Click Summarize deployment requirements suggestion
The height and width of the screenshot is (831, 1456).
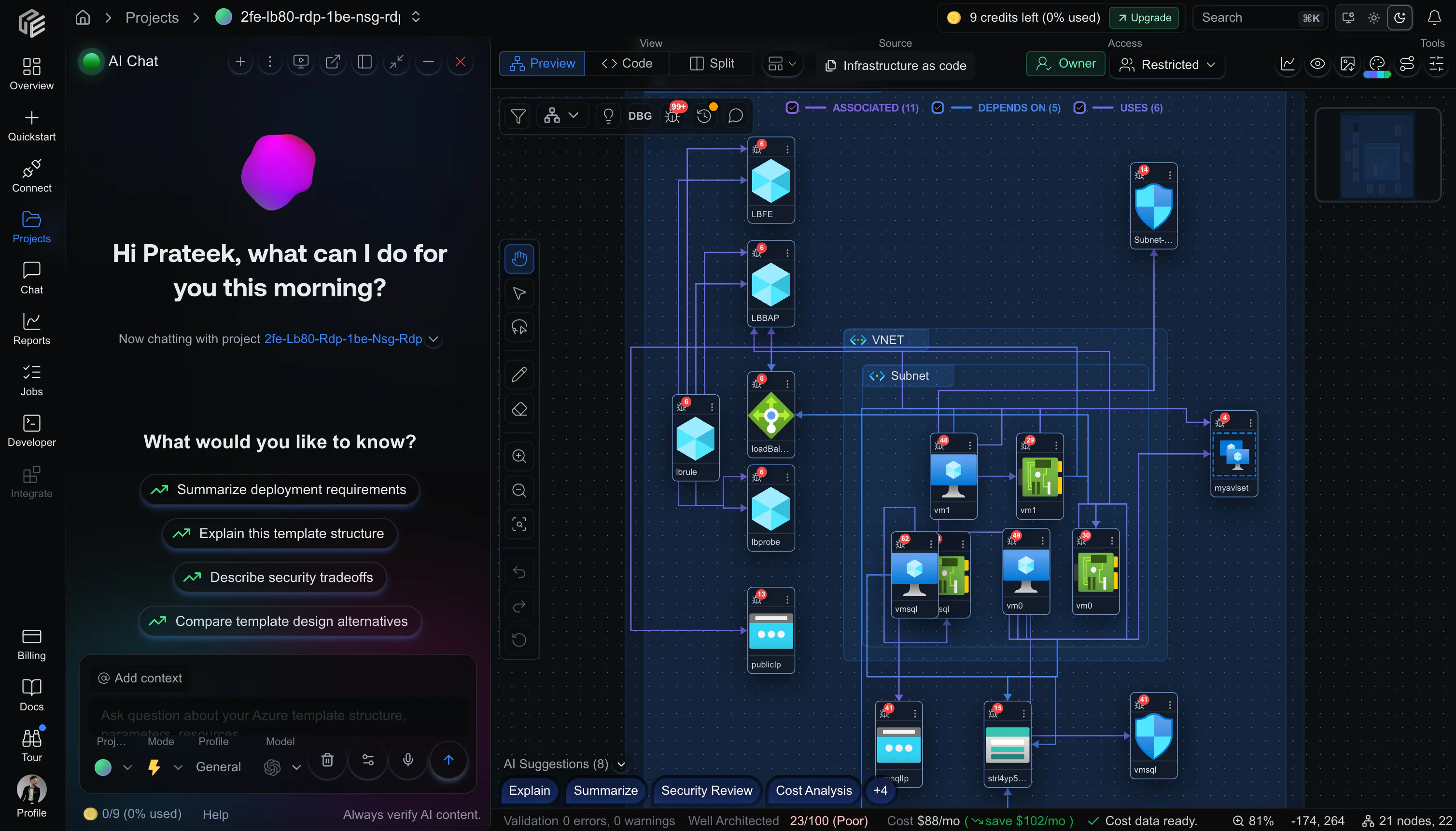[x=280, y=490]
